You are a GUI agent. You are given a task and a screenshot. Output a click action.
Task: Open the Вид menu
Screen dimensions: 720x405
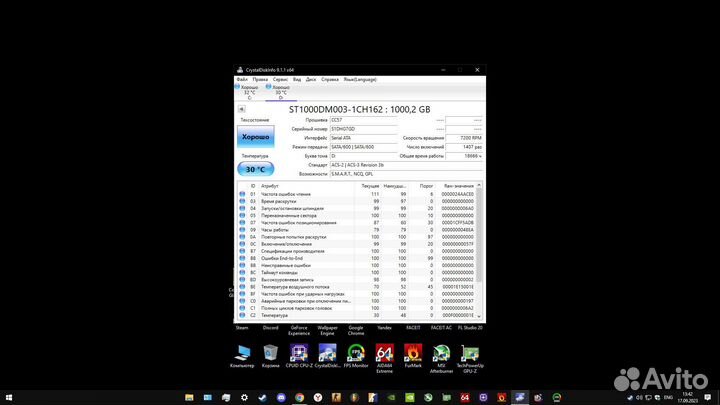297,79
